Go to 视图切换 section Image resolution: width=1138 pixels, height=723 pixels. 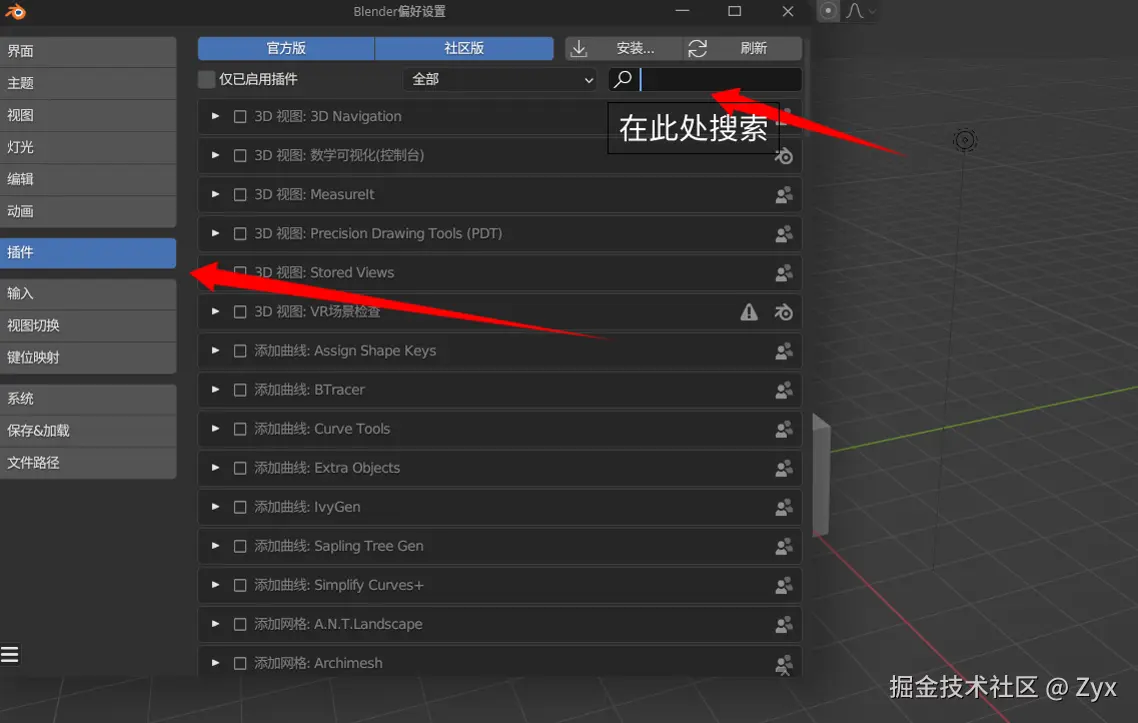coord(88,326)
